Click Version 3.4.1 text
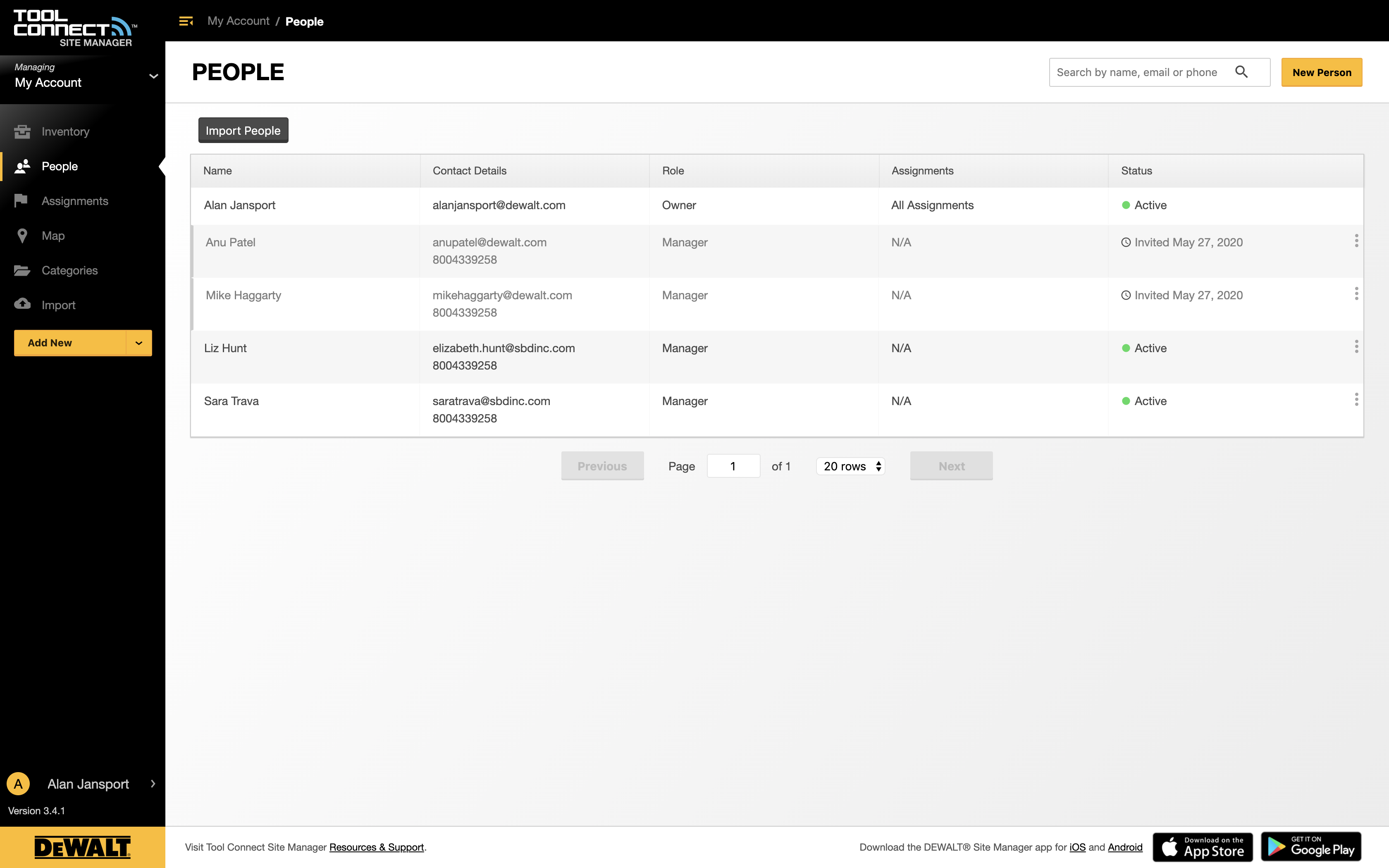 [x=37, y=811]
